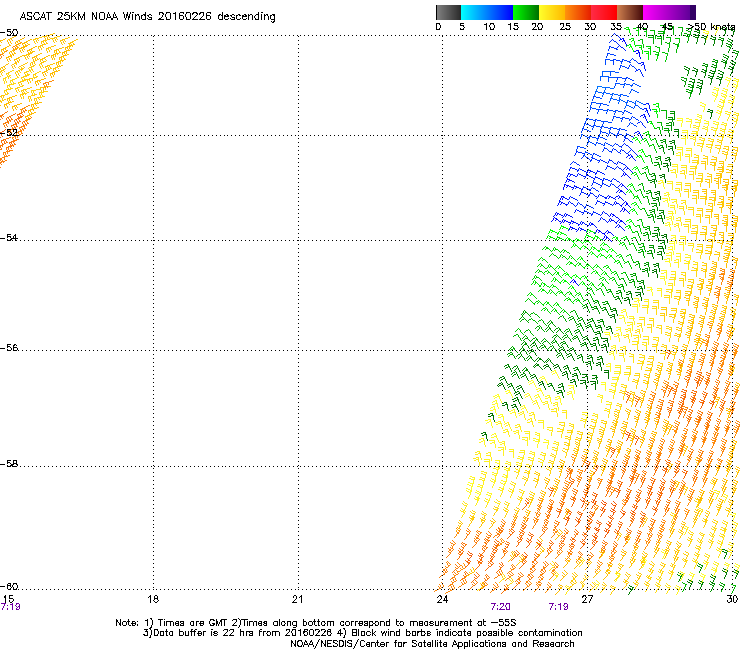Screen dimensions: 740x650
Task: Click the longitude label 30
Action: (x=732, y=599)
